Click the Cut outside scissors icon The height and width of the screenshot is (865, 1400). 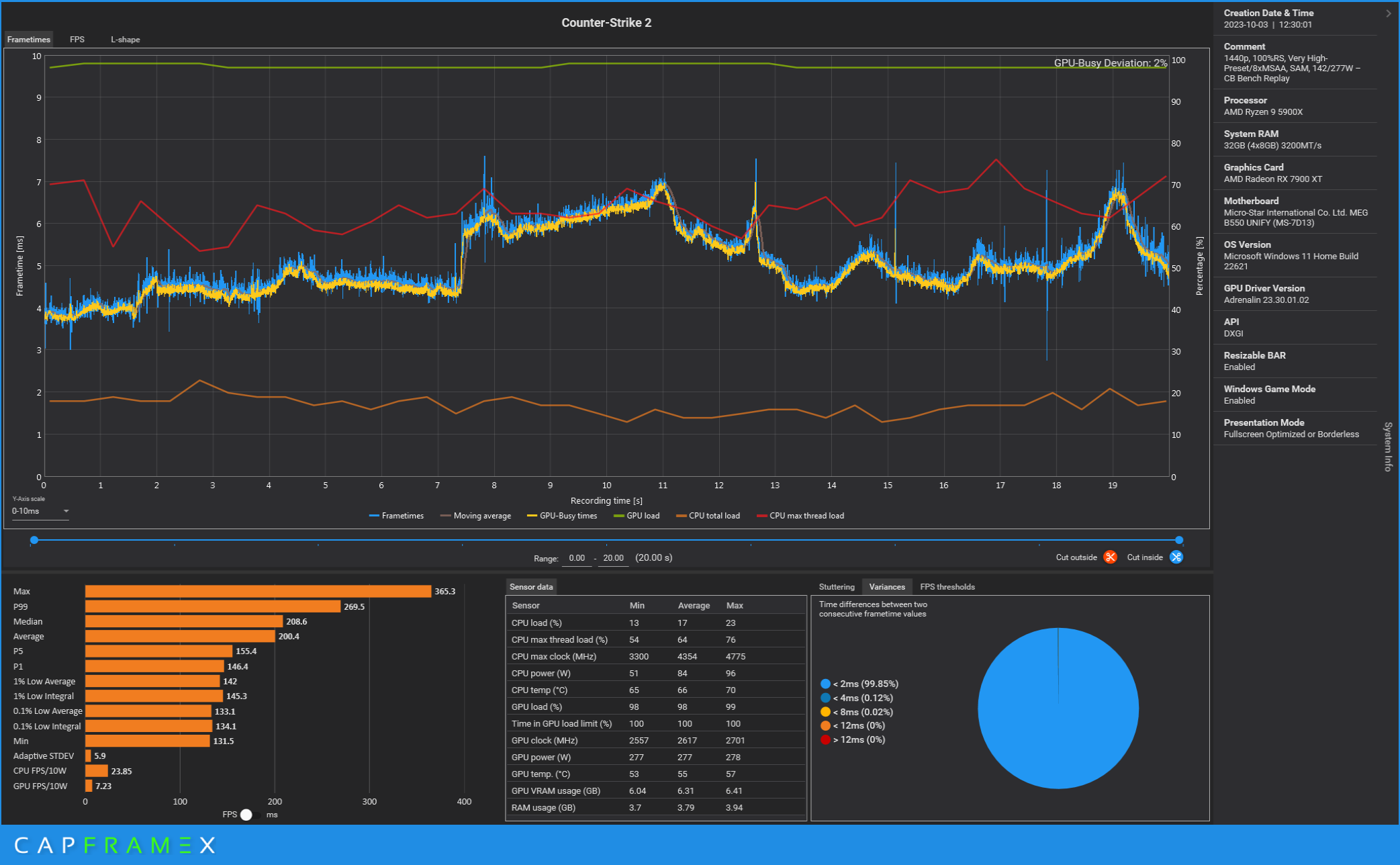tap(1110, 557)
